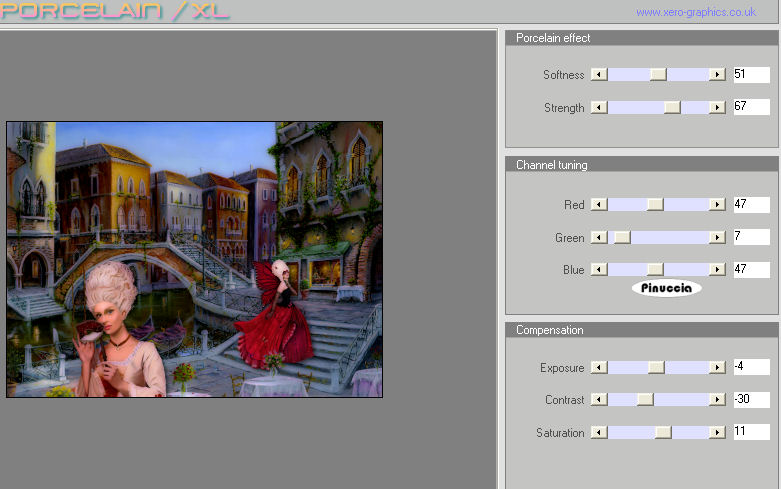Screen dimensions: 781x489
Task: Decrease Red channel with left arrow
Action: coord(599,204)
